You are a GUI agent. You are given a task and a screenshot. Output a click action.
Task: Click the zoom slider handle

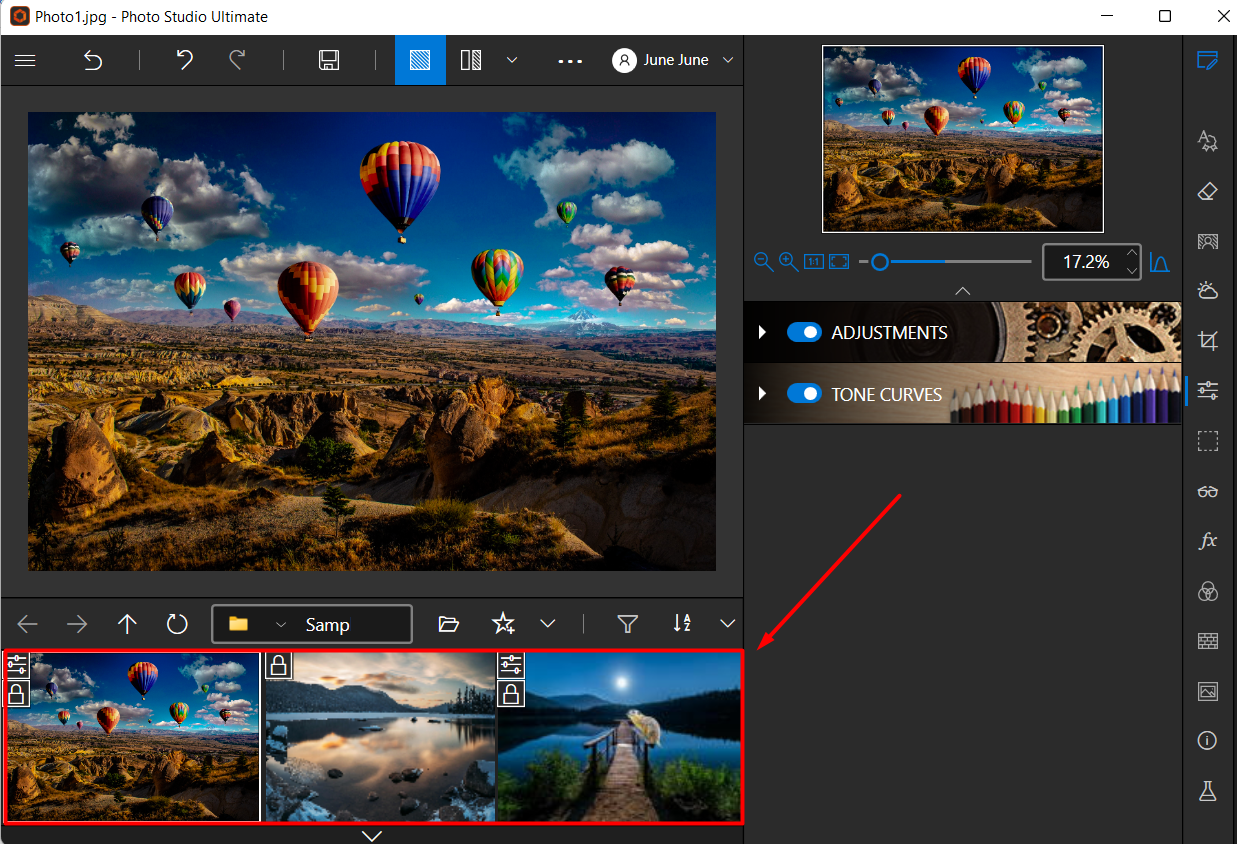pyautogui.click(x=879, y=262)
